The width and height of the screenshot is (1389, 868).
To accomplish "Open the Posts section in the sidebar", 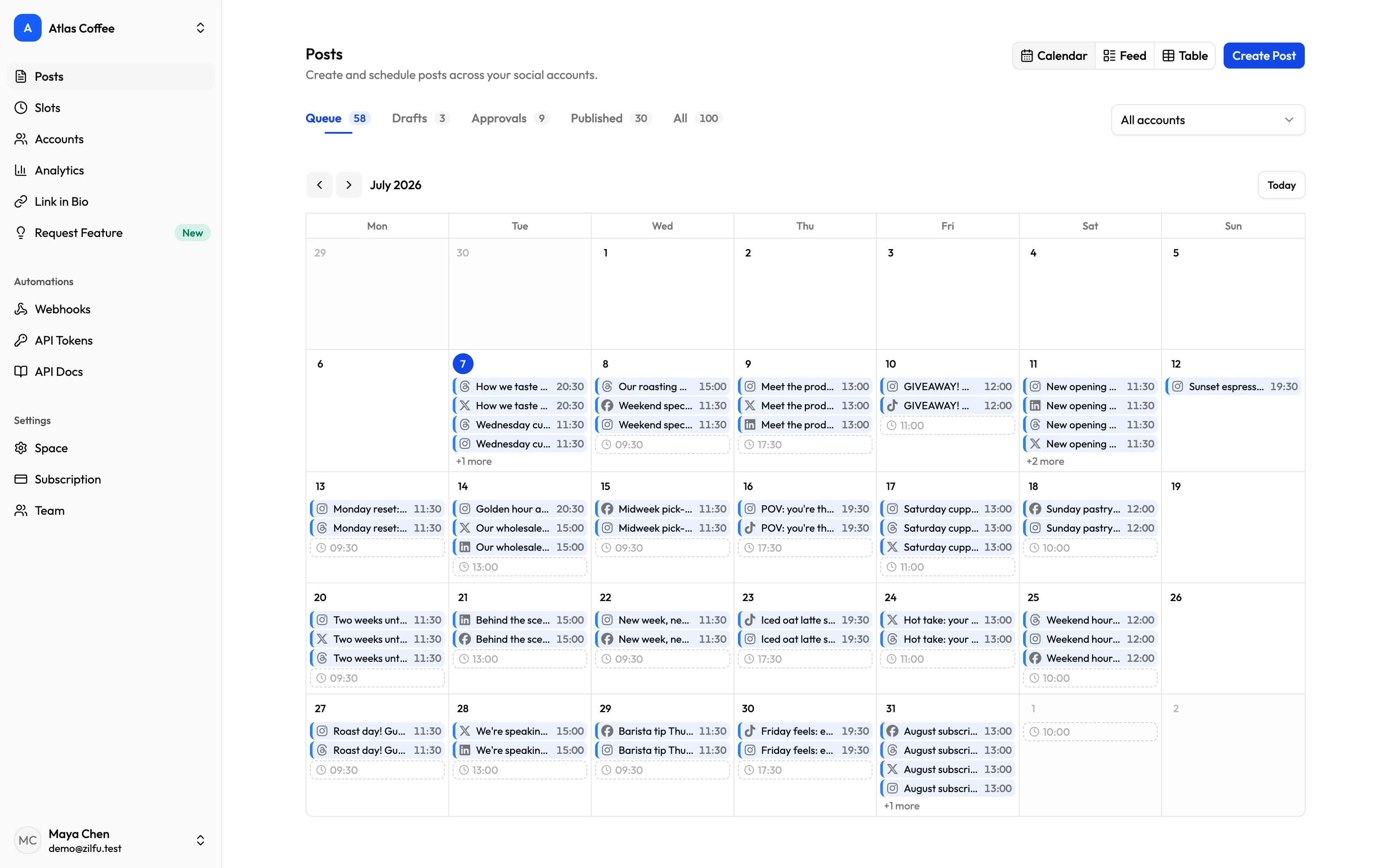I will point(110,76).
